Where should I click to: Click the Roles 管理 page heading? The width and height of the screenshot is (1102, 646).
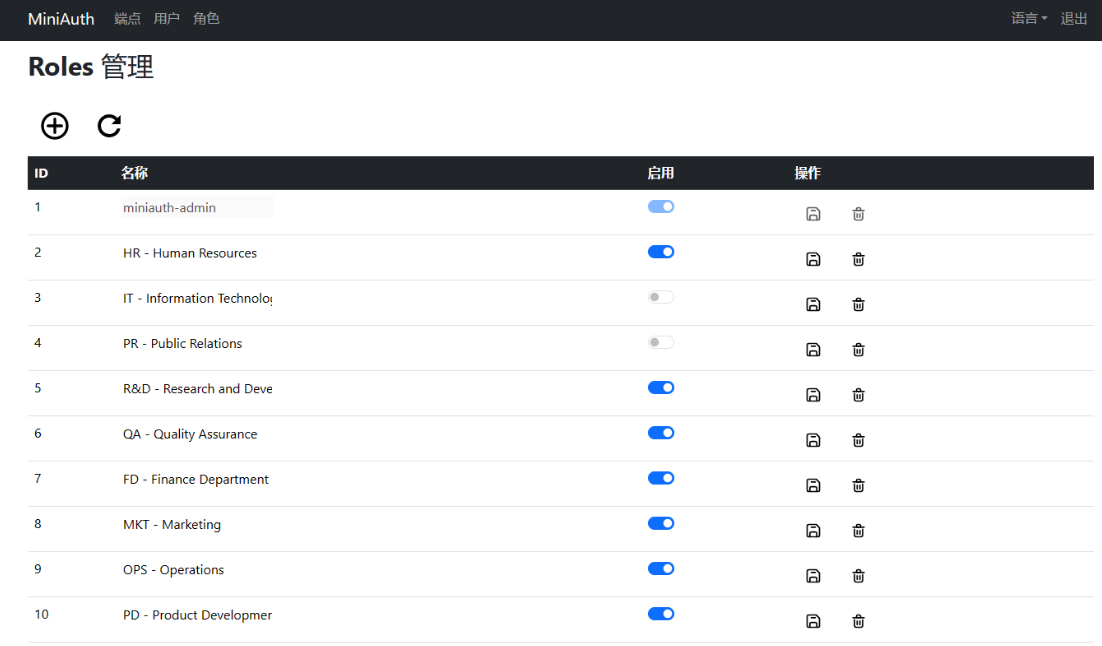click(x=91, y=67)
